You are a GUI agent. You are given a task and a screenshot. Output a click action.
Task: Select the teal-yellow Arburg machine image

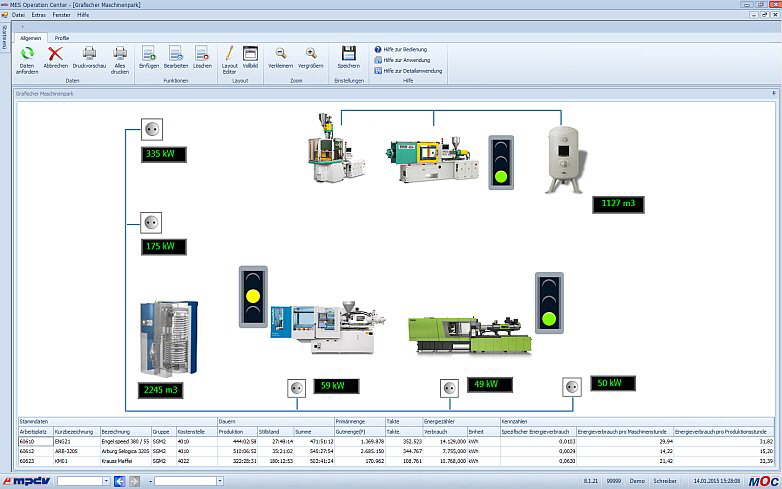pyautogui.click(x=432, y=159)
